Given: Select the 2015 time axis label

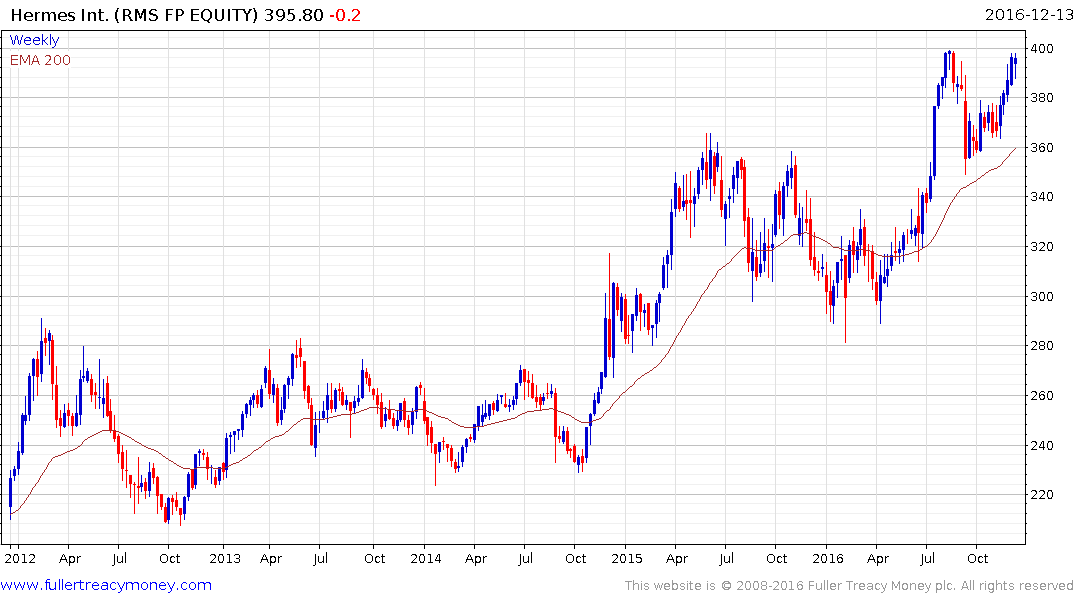Looking at the screenshot, I should click(627, 558).
